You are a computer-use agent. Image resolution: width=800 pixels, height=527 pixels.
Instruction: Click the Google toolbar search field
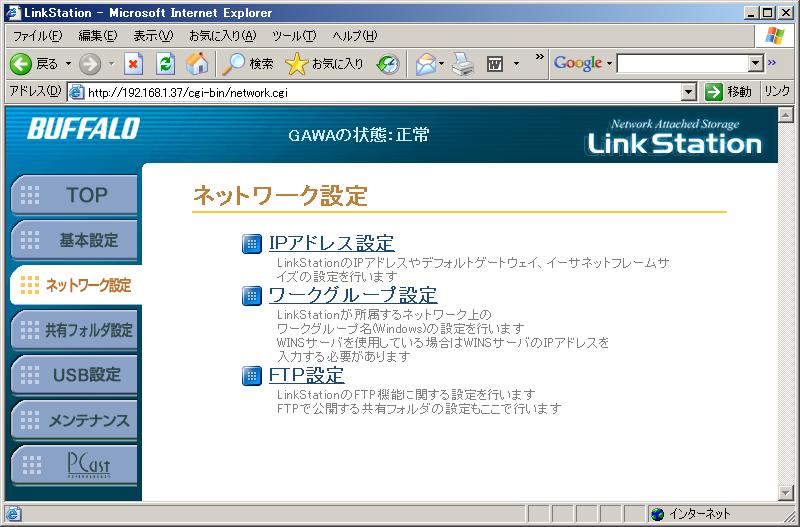tap(683, 64)
